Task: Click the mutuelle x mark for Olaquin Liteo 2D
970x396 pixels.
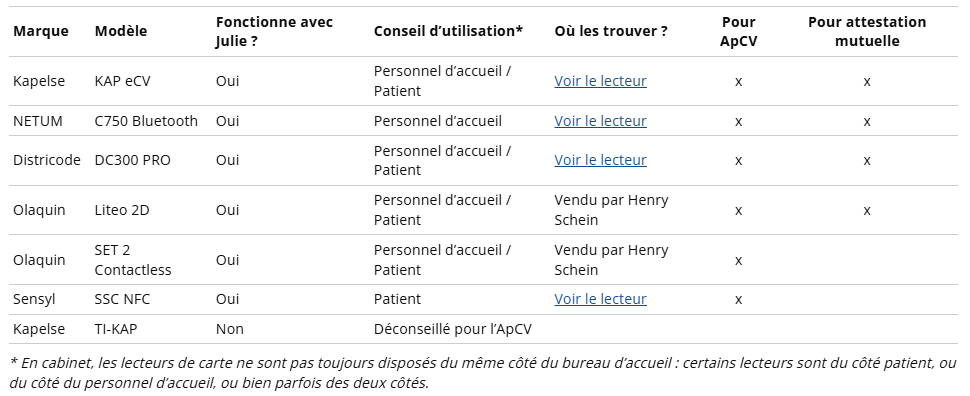Action: (x=867, y=211)
